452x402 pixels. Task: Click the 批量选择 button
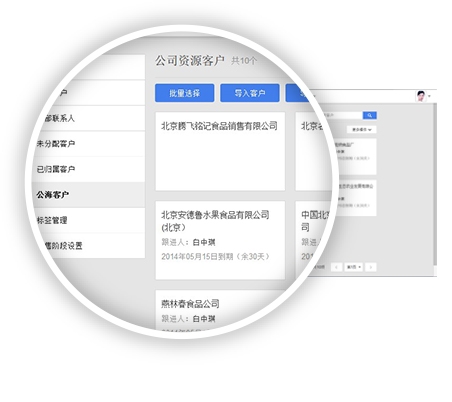point(184,93)
